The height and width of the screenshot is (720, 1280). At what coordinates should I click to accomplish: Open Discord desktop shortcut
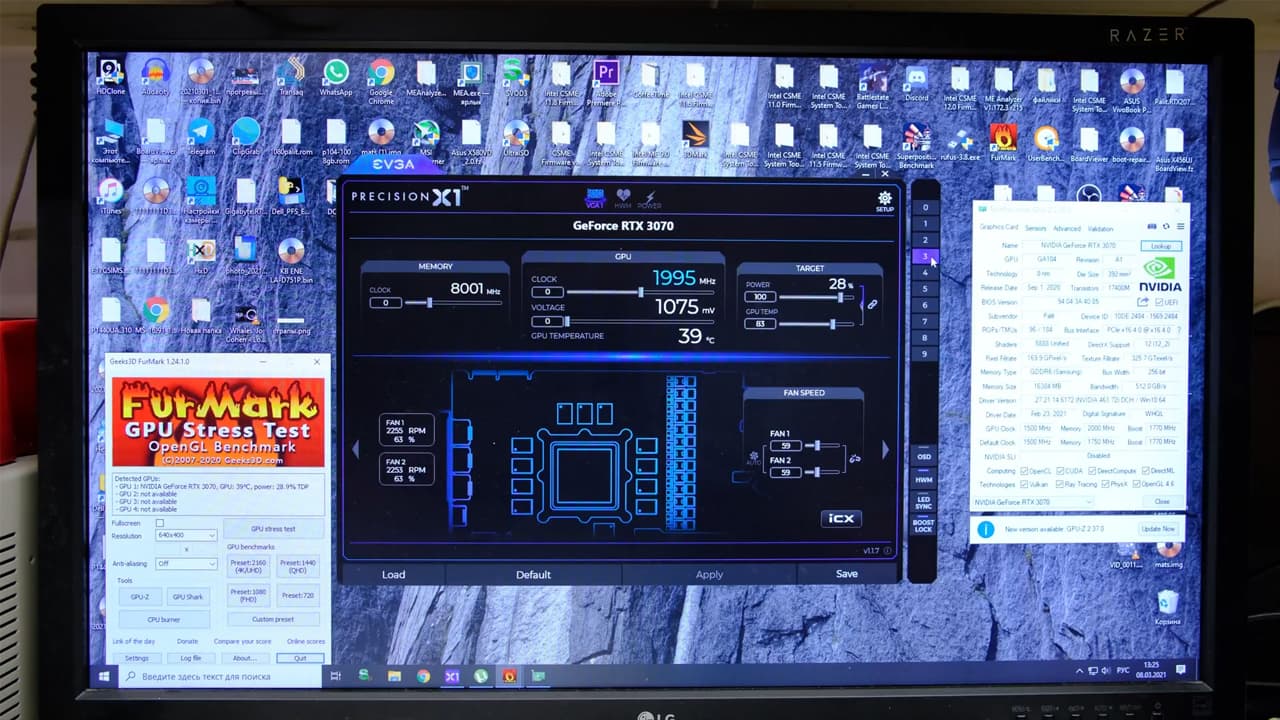(x=916, y=83)
